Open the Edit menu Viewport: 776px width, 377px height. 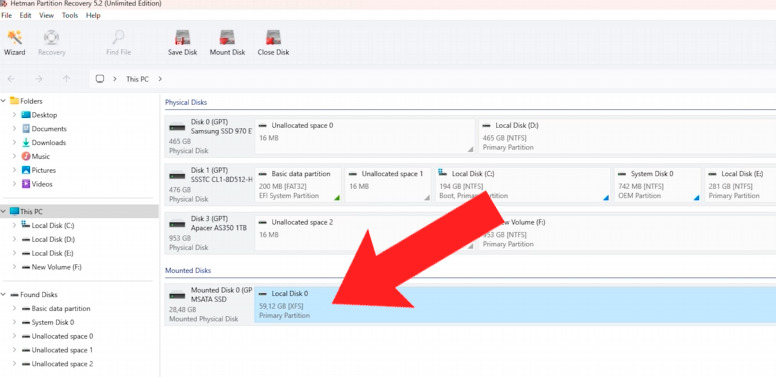(x=25, y=15)
